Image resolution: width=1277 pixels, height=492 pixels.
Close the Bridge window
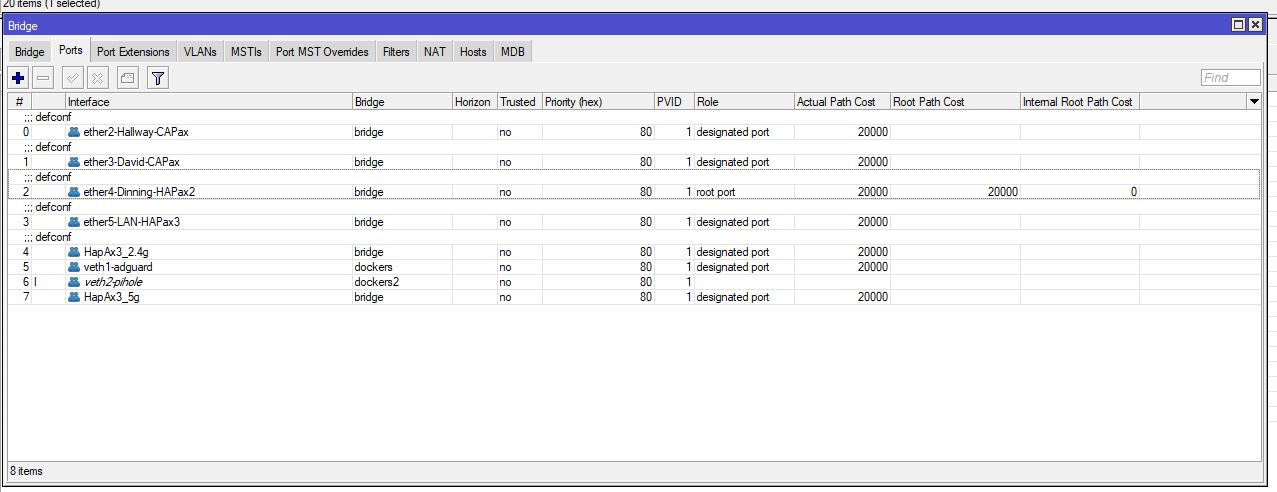coord(1255,25)
